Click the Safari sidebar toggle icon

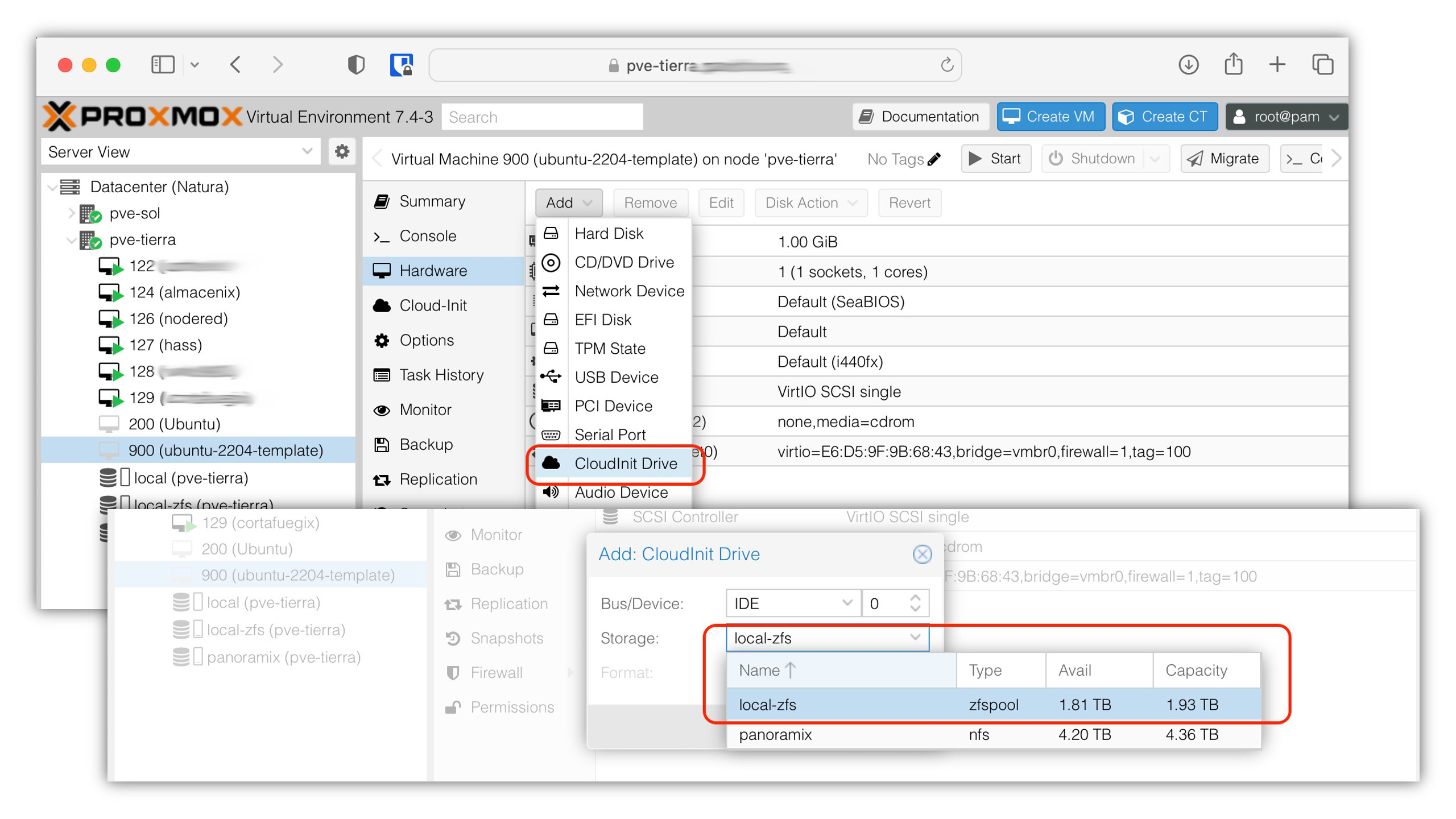pos(163,64)
